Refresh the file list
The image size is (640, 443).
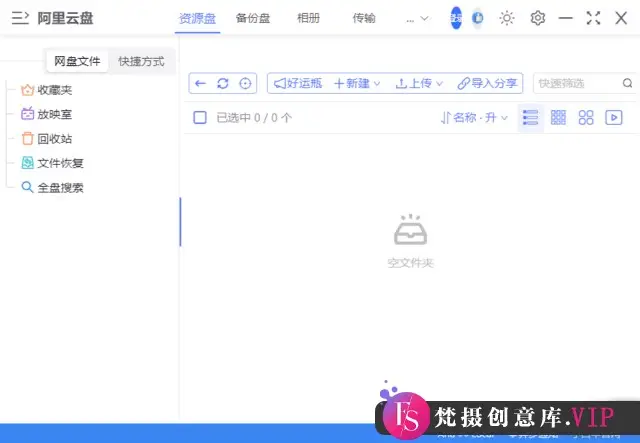[223, 84]
